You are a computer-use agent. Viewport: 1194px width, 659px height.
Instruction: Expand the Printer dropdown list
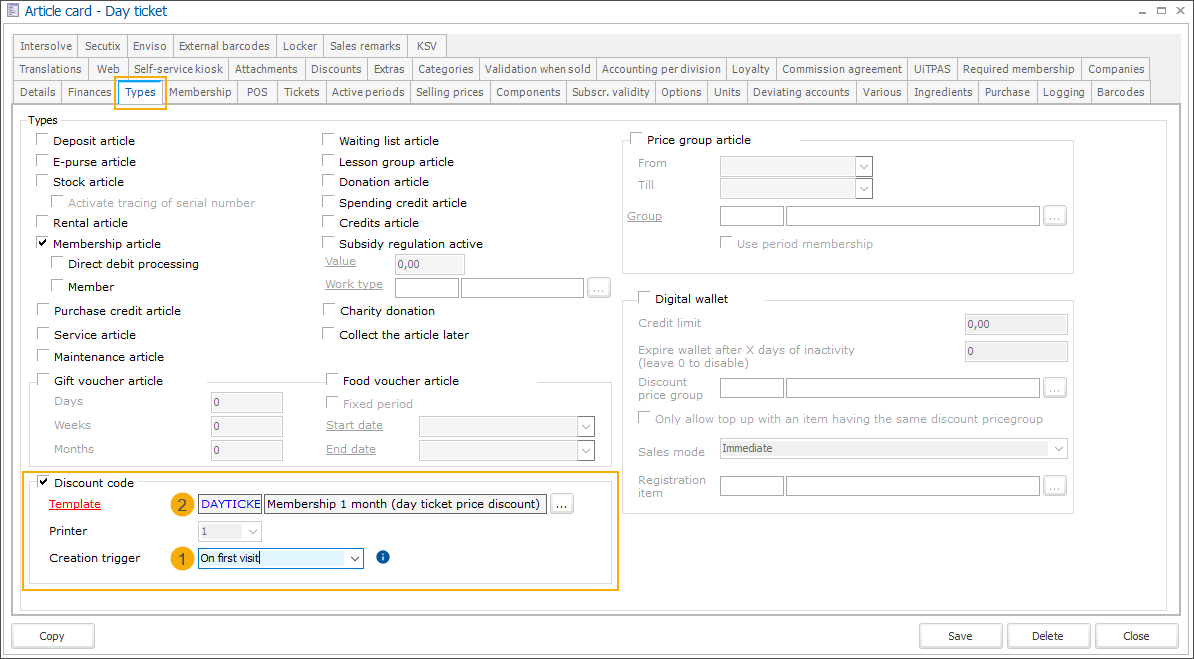tap(252, 531)
